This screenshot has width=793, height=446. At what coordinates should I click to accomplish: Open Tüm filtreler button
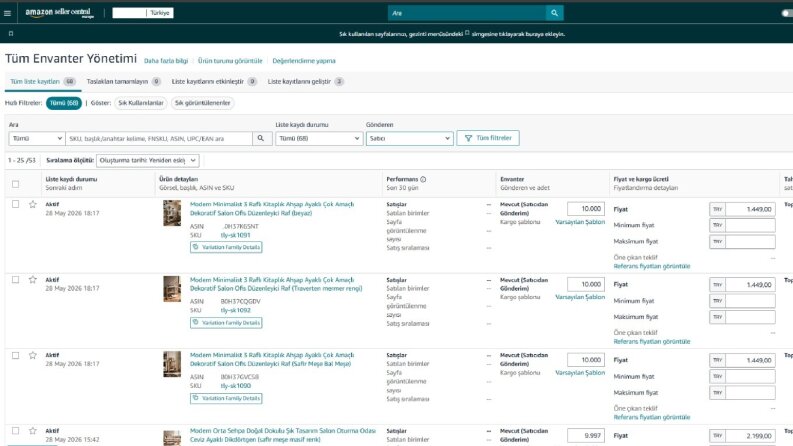click(488, 138)
